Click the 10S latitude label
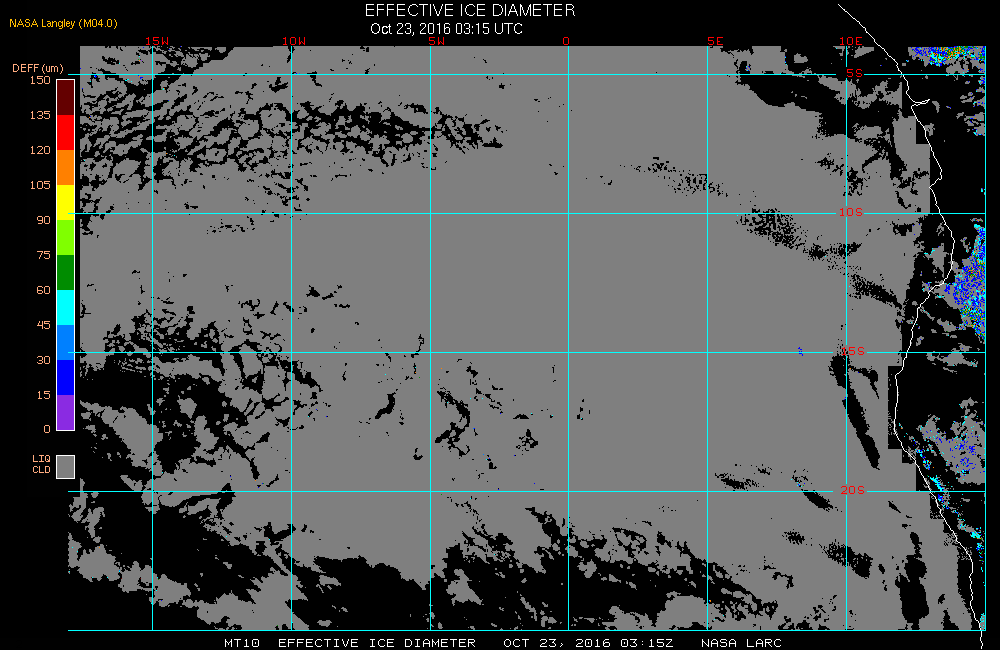The height and width of the screenshot is (650, 1000). click(850, 212)
